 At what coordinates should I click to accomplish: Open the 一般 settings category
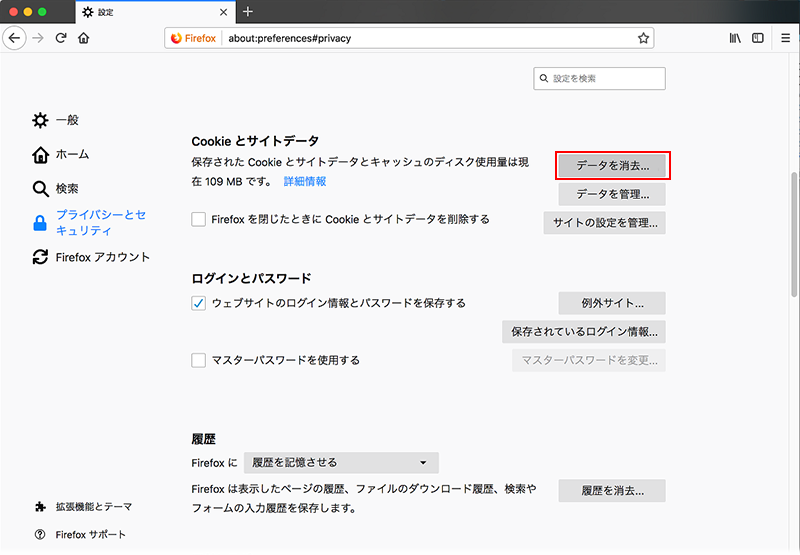tap(55, 120)
